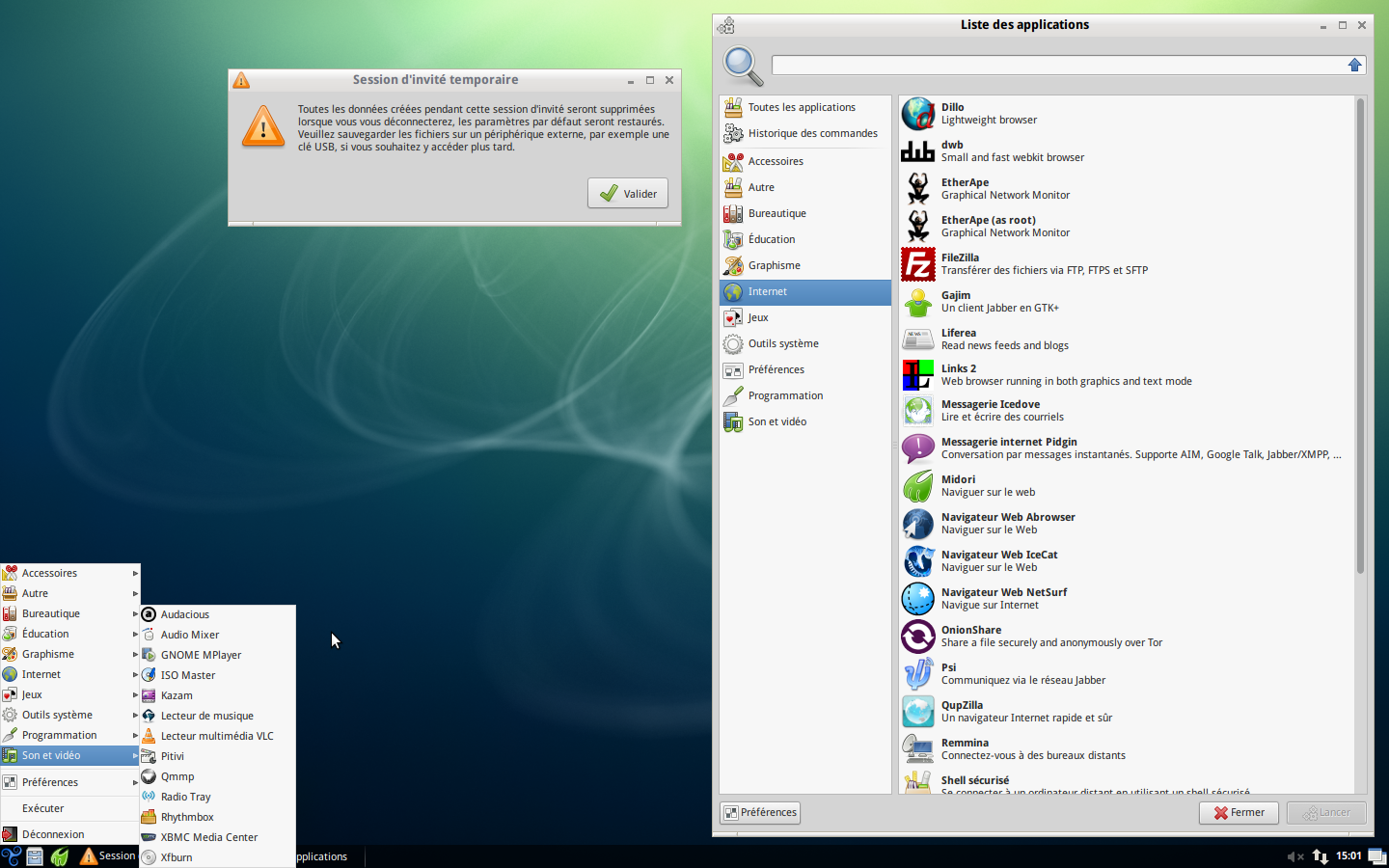This screenshot has width=1389, height=868.
Task: Click the Psi Jabber icon
Action: [917, 674]
